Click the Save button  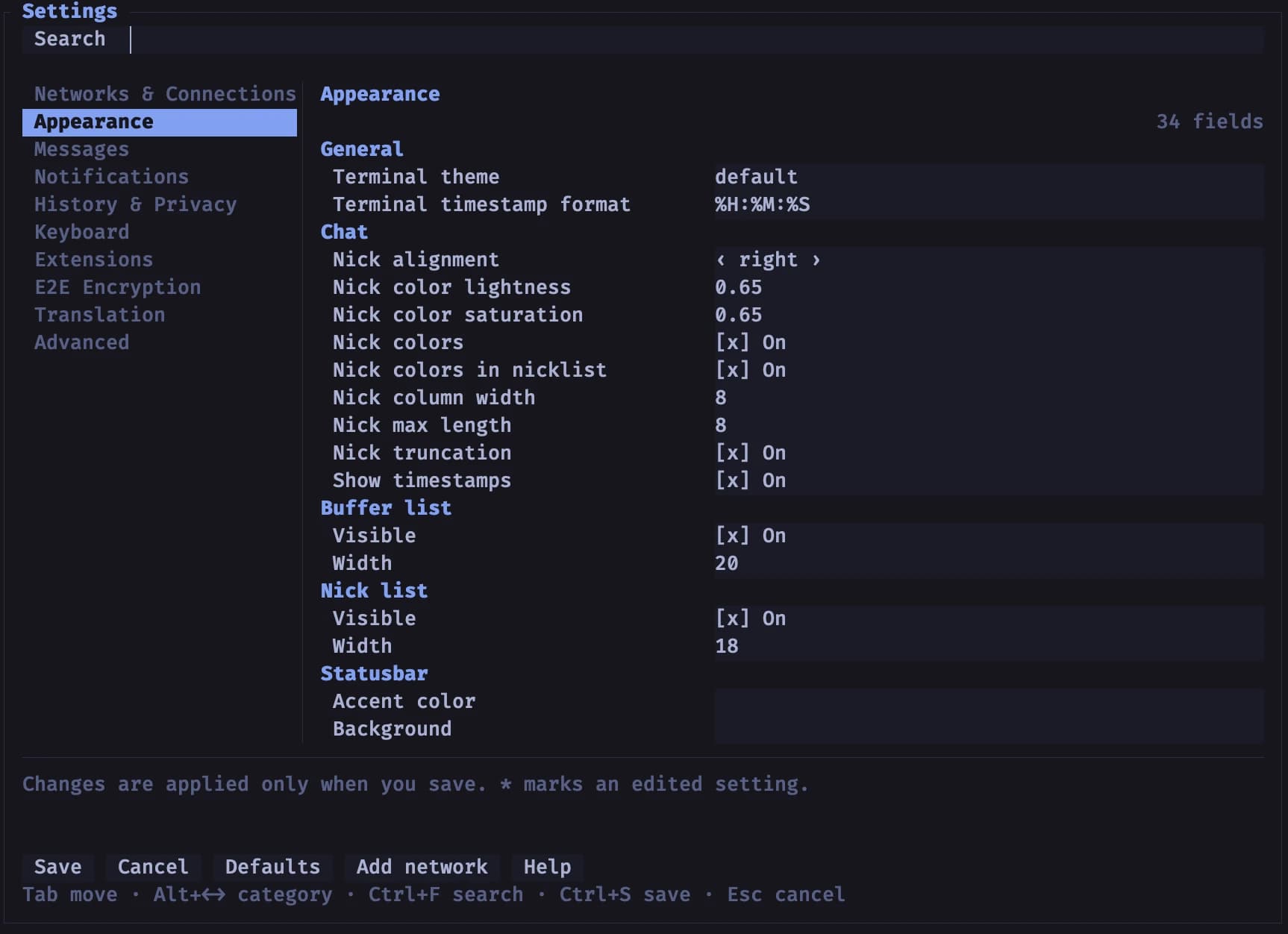pyautogui.click(x=58, y=867)
